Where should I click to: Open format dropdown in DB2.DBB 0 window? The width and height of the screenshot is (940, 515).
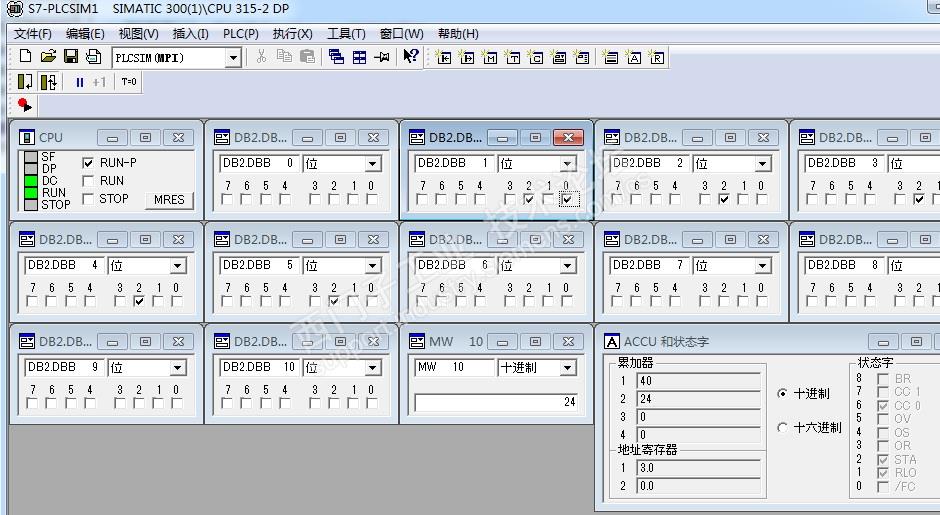click(x=372, y=164)
